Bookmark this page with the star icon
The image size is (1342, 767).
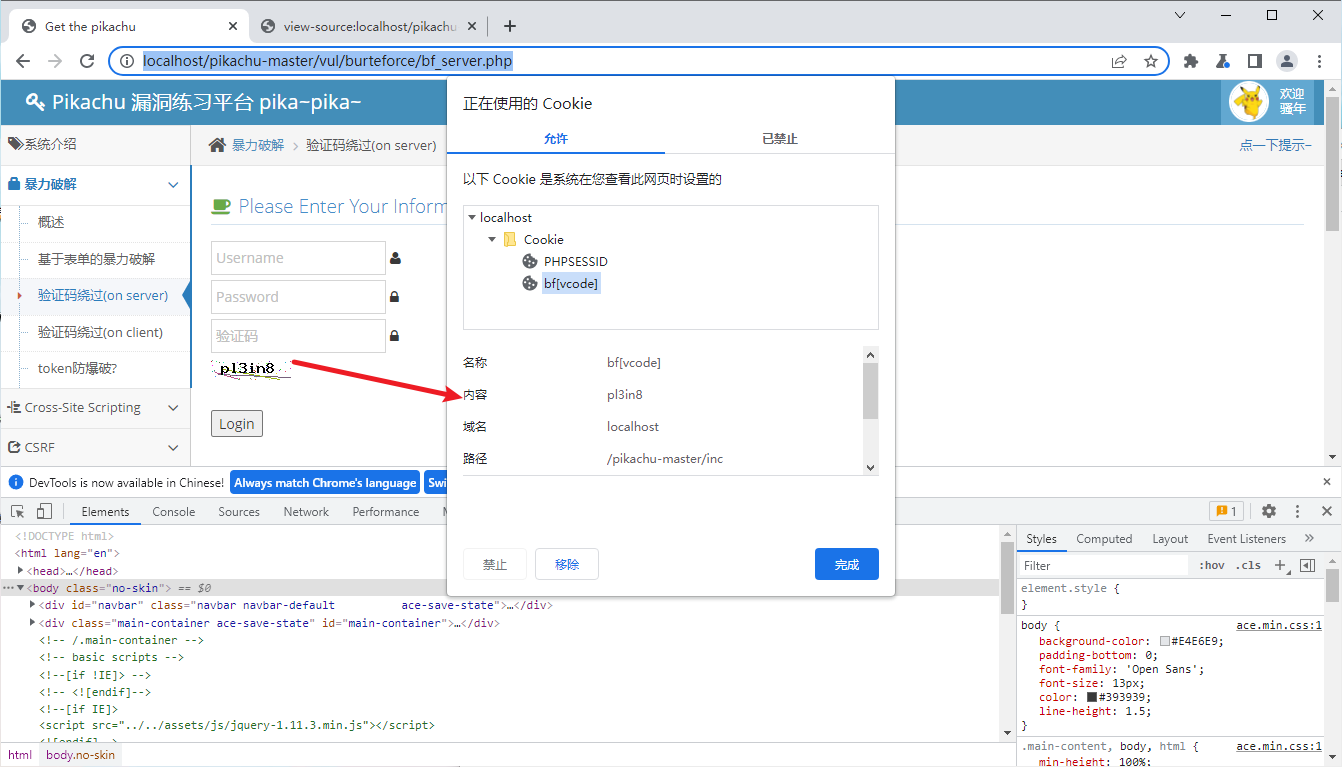1151,61
